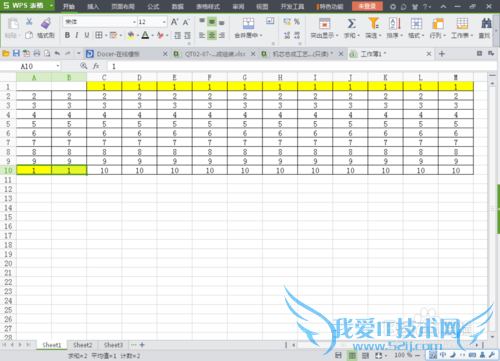Apply the fill color bucket
The height and width of the screenshot is (361, 500).
tap(131, 35)
